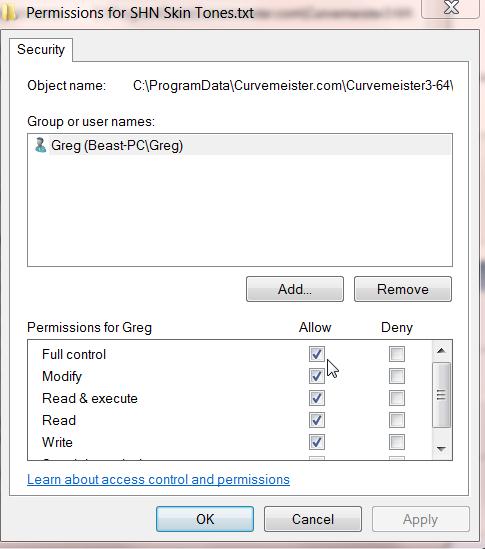
Task: Uncheck Allow for Modify permission
Action: 317,376
